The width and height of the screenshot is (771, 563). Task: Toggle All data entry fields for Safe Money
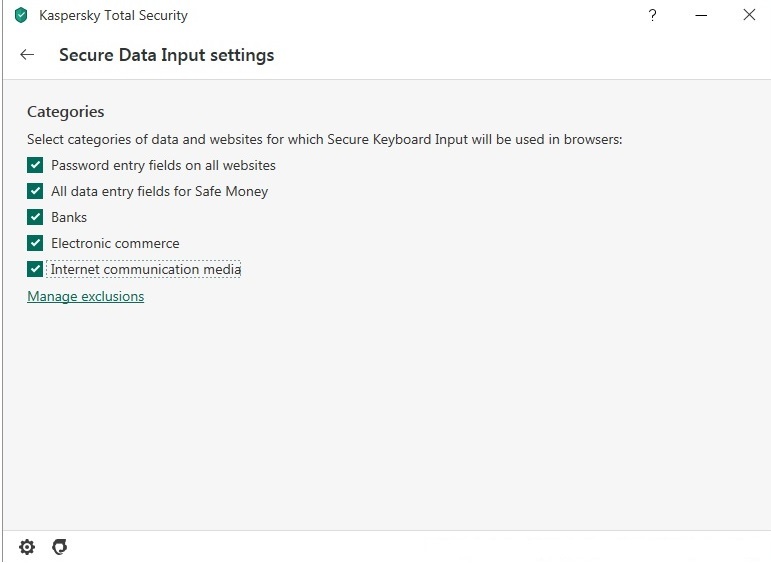(x=35, y=191)
